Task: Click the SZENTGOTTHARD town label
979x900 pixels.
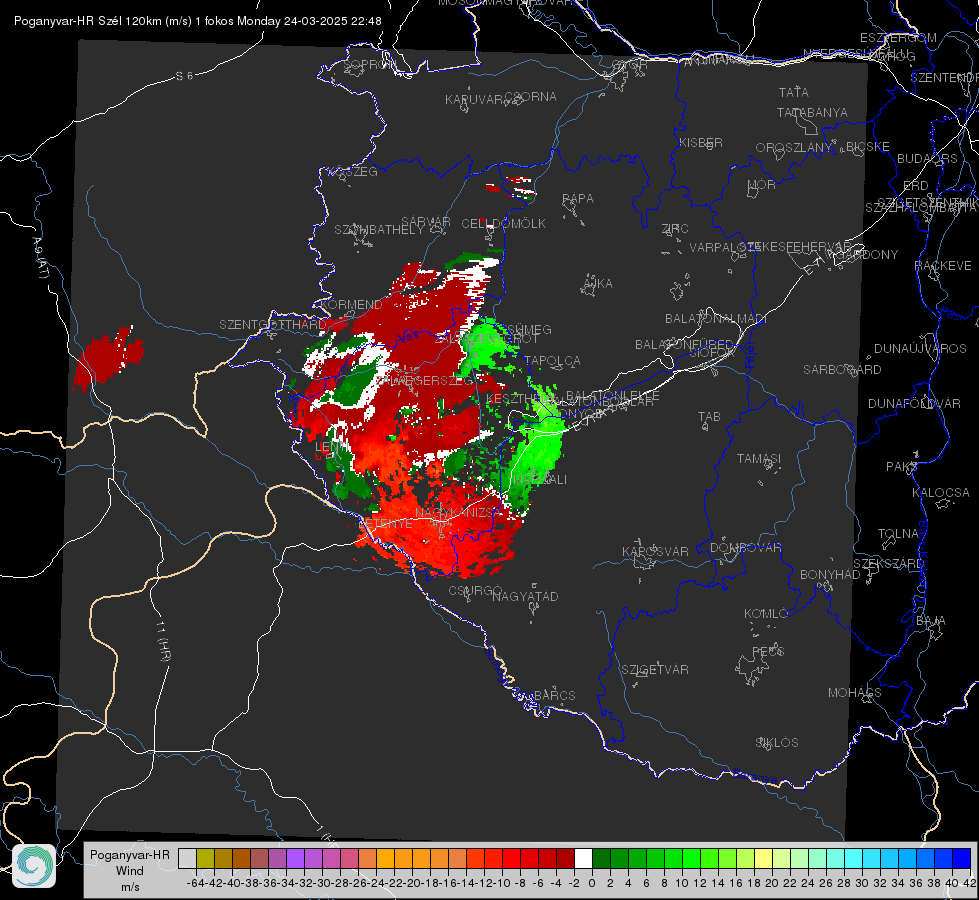Action: pyautogui.click(x=273, y=325)
